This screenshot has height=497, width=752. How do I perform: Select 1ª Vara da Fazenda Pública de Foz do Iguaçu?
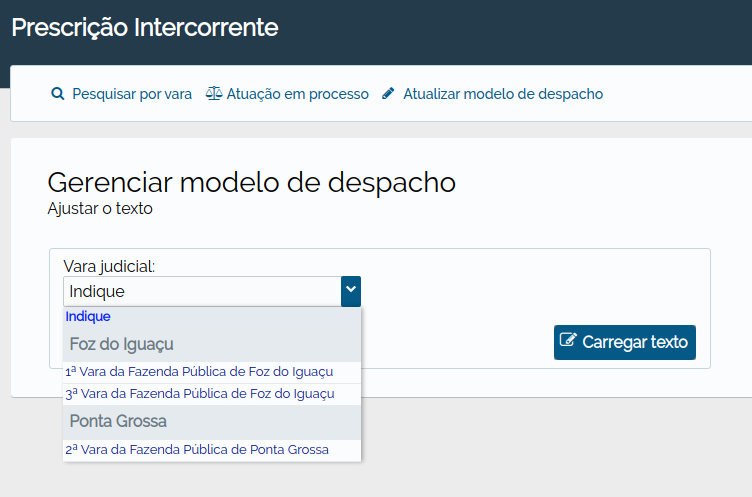pos(212,372)
